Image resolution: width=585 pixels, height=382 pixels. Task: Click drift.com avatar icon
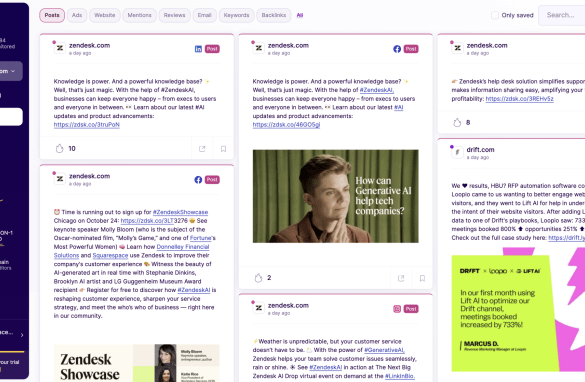point(457,152)
